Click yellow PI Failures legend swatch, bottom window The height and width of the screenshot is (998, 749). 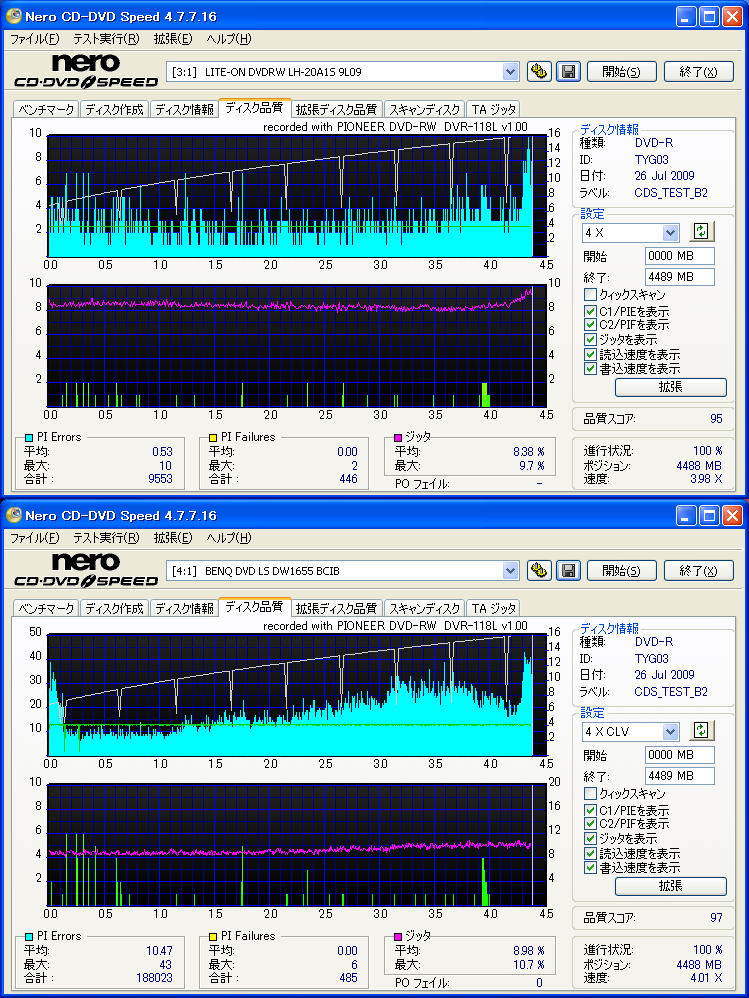213,936
